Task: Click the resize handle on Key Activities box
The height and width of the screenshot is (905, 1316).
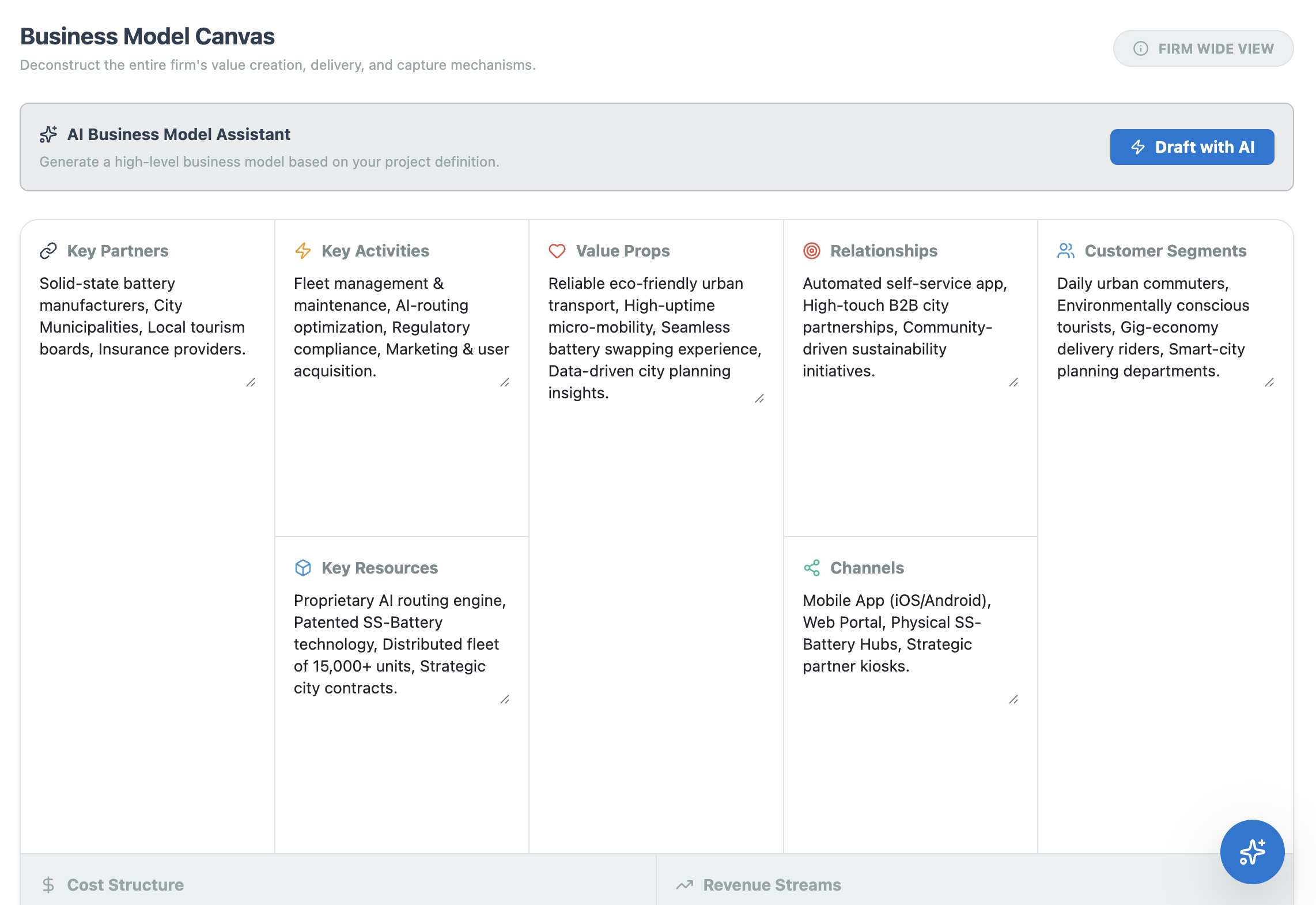Action: pyautogui.click(x=505, y=382)
